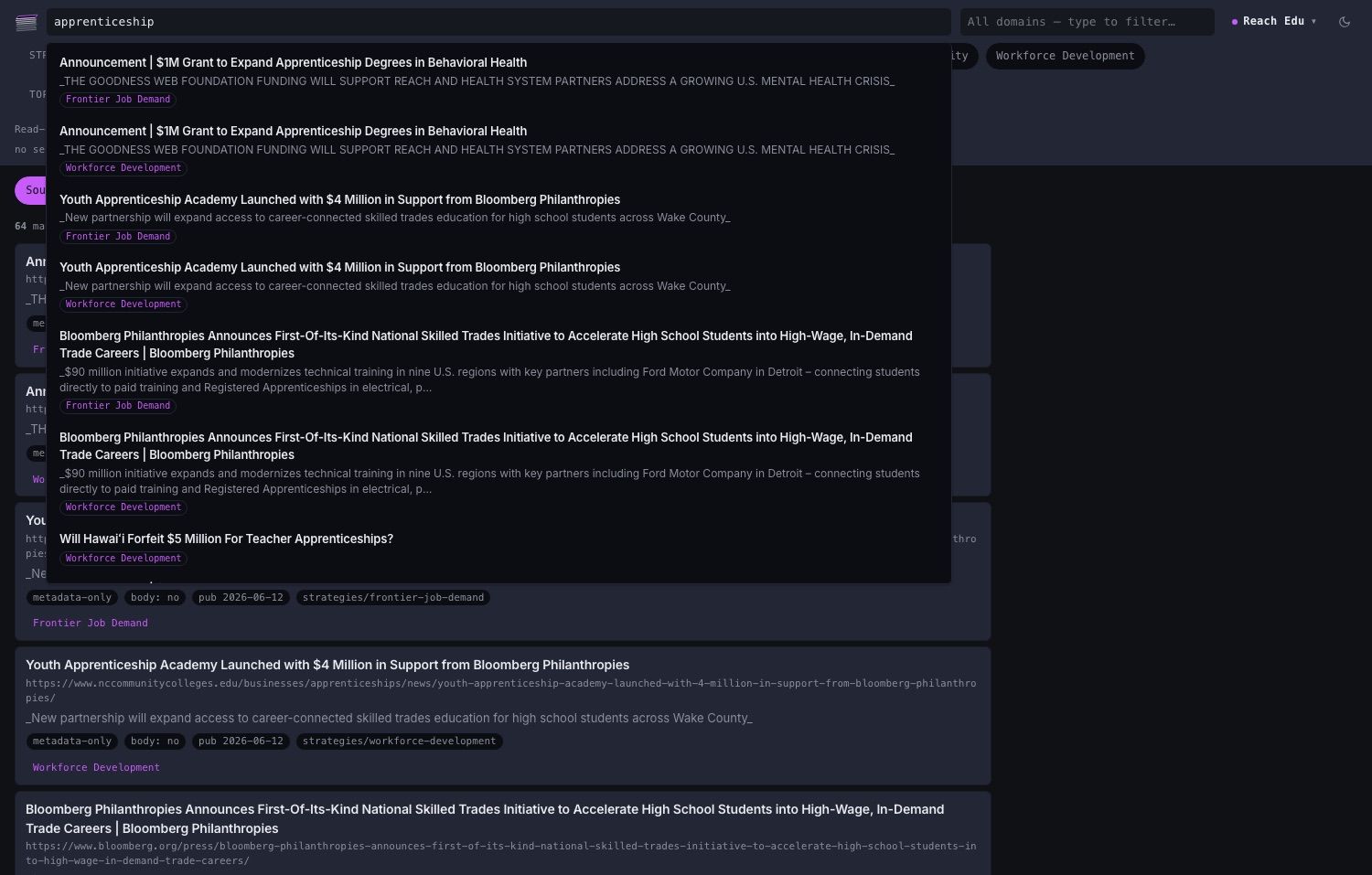This screenshot has width=1372, height=875.
Task: Follow the bloomberg.org press URL link
Action: coord(500,853)
